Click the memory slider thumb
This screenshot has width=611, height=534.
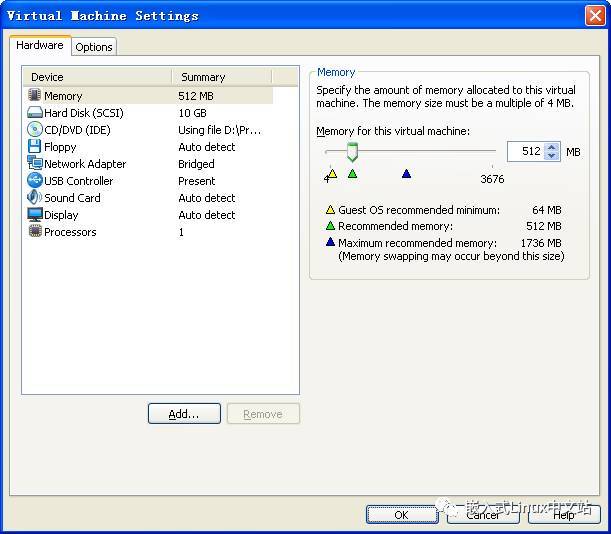pyautogui.click(x=352, y=152)
